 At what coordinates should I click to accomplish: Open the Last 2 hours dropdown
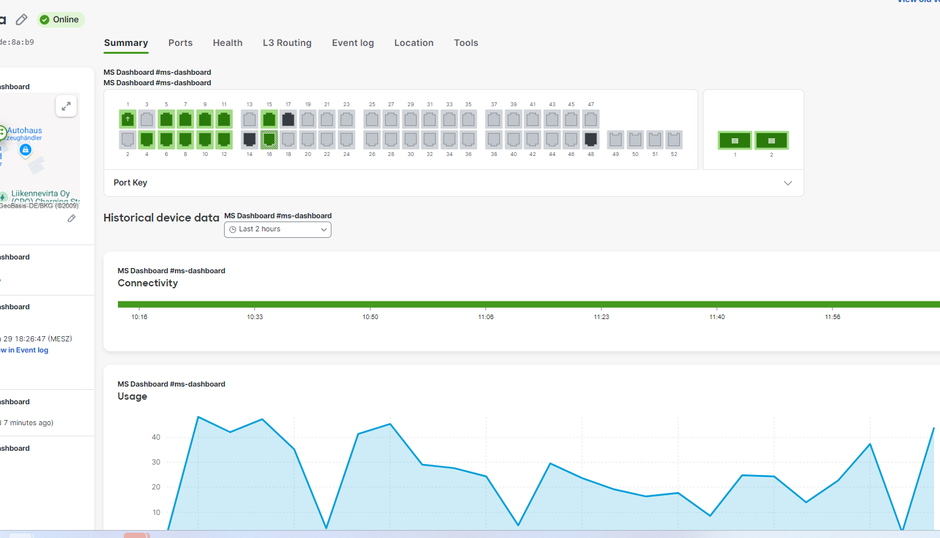pos(277,229)
